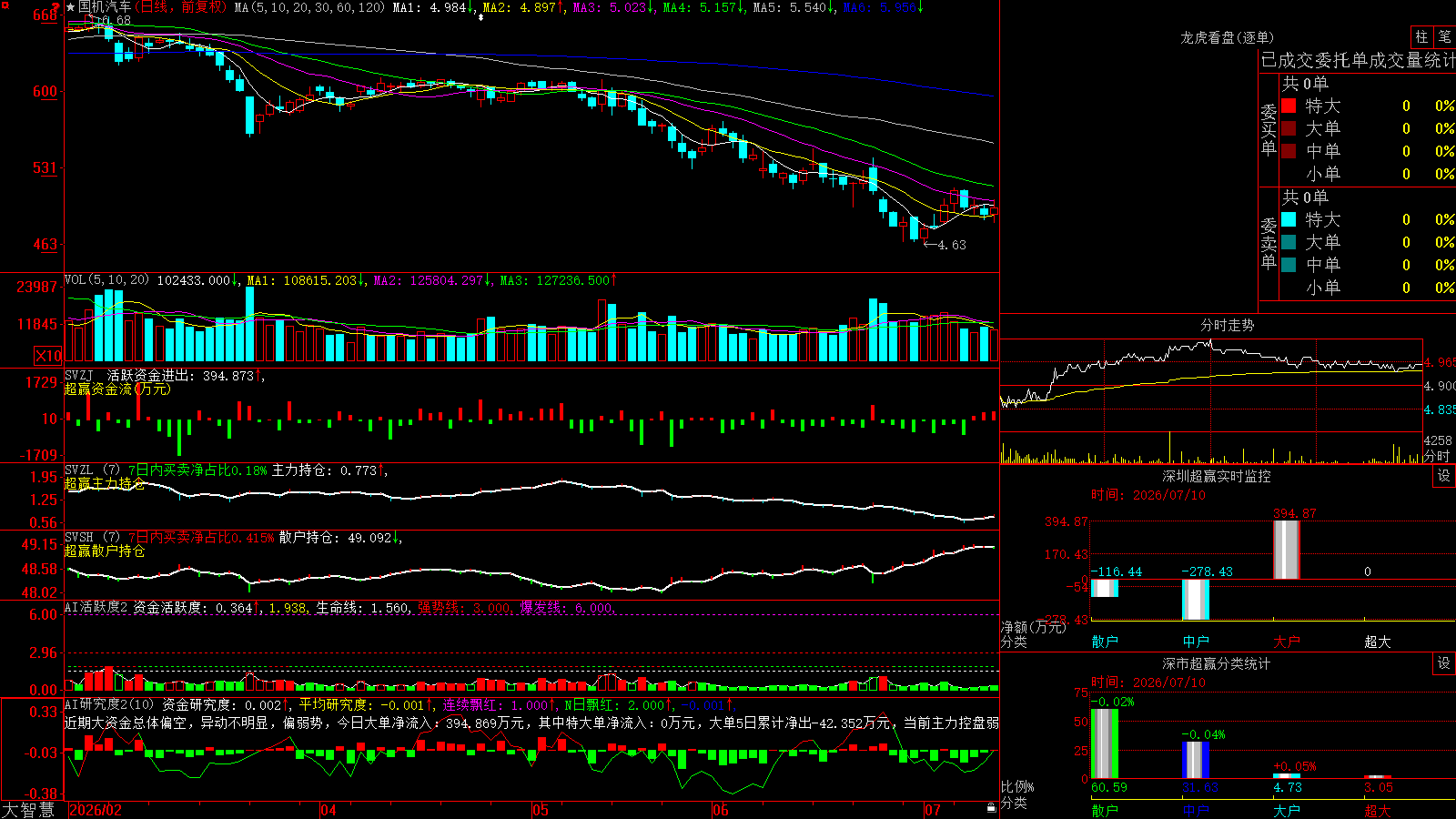The image size is (1456, 819).
Task: Click the 超赢散户持仓 label
Action: pos(105,551)
